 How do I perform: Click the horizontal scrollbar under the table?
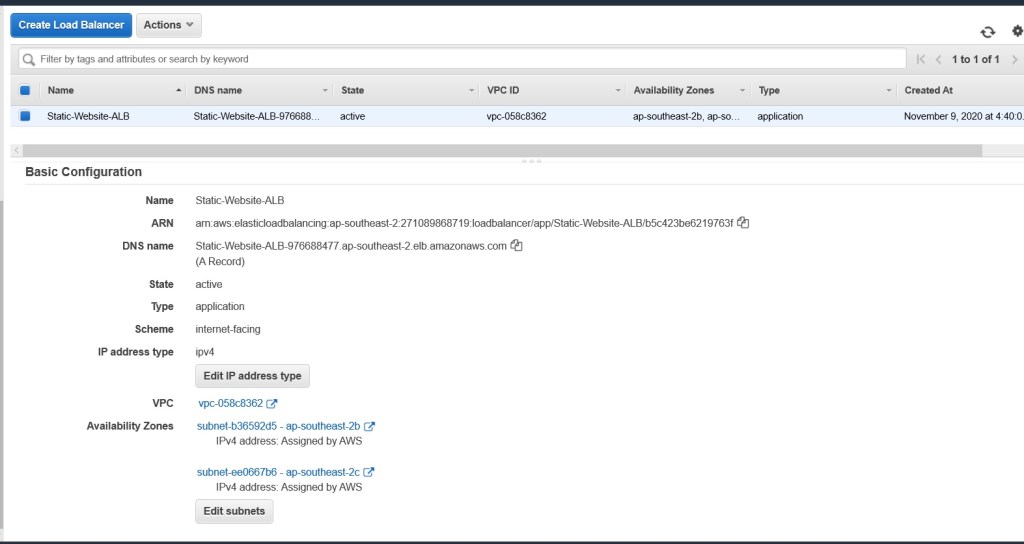tap(500, 150)
